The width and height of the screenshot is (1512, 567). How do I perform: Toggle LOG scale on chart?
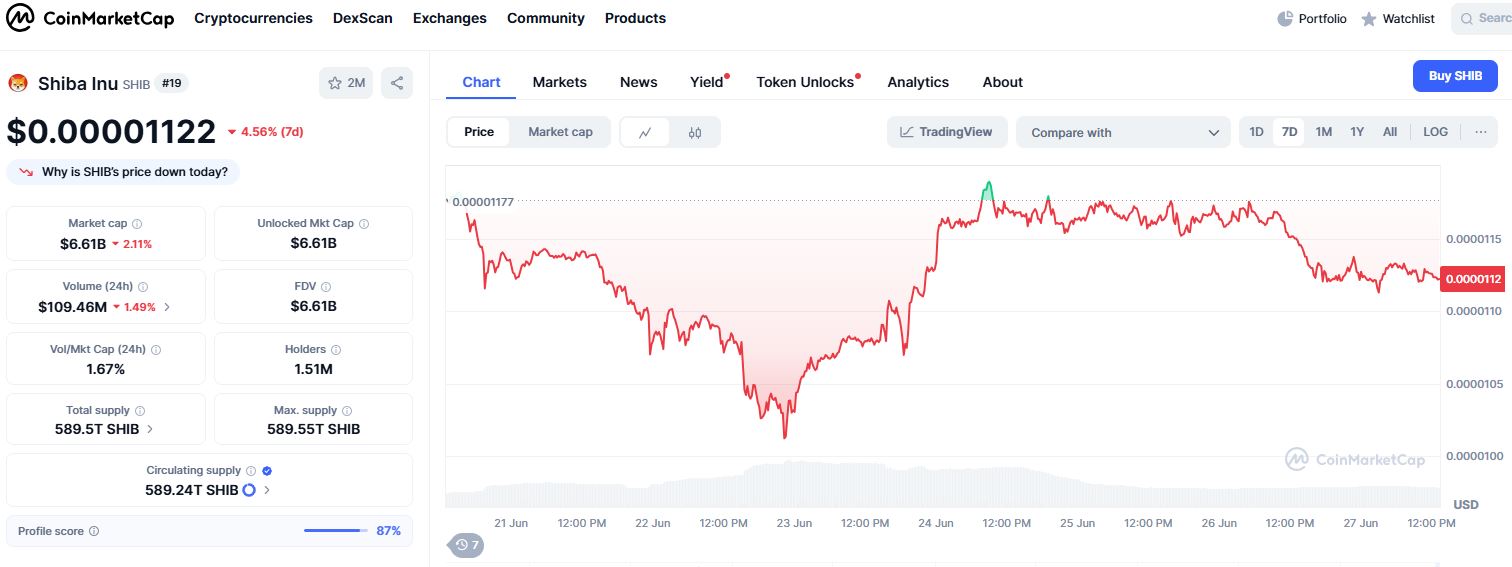point(1435,132)
